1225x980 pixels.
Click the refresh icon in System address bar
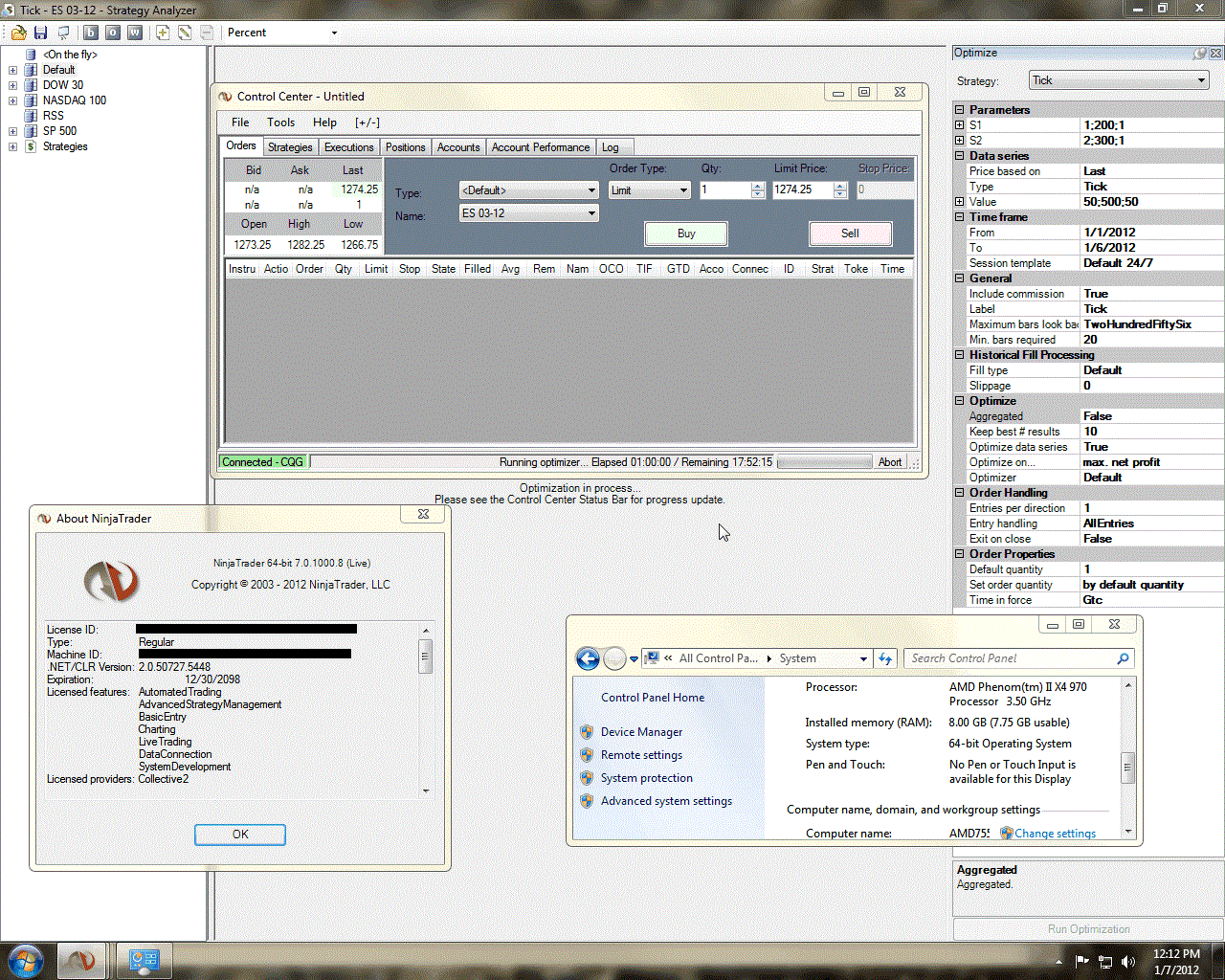pyautogui.click(x=885, y=658)
